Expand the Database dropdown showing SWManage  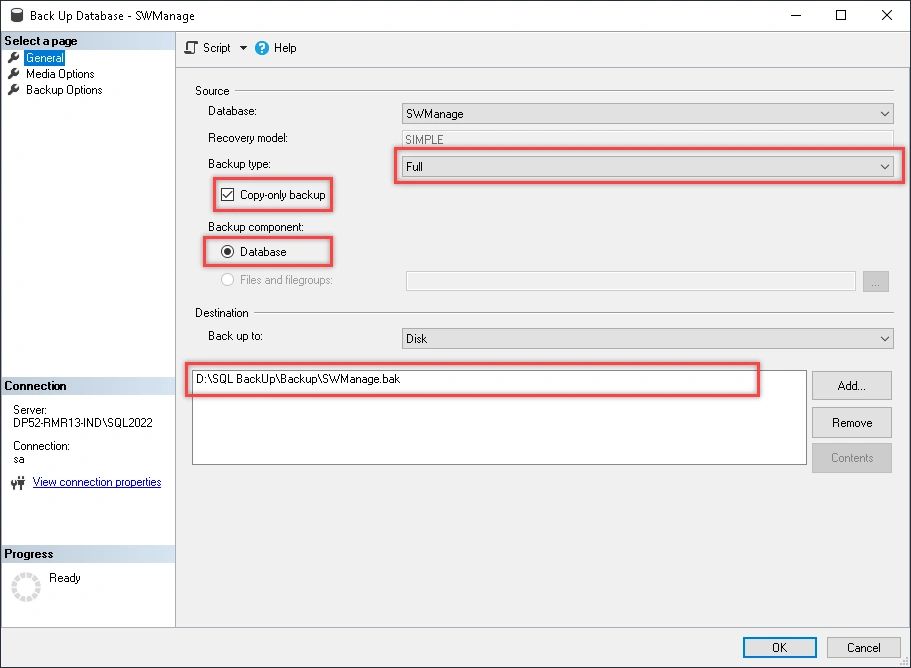click(885, 114)
